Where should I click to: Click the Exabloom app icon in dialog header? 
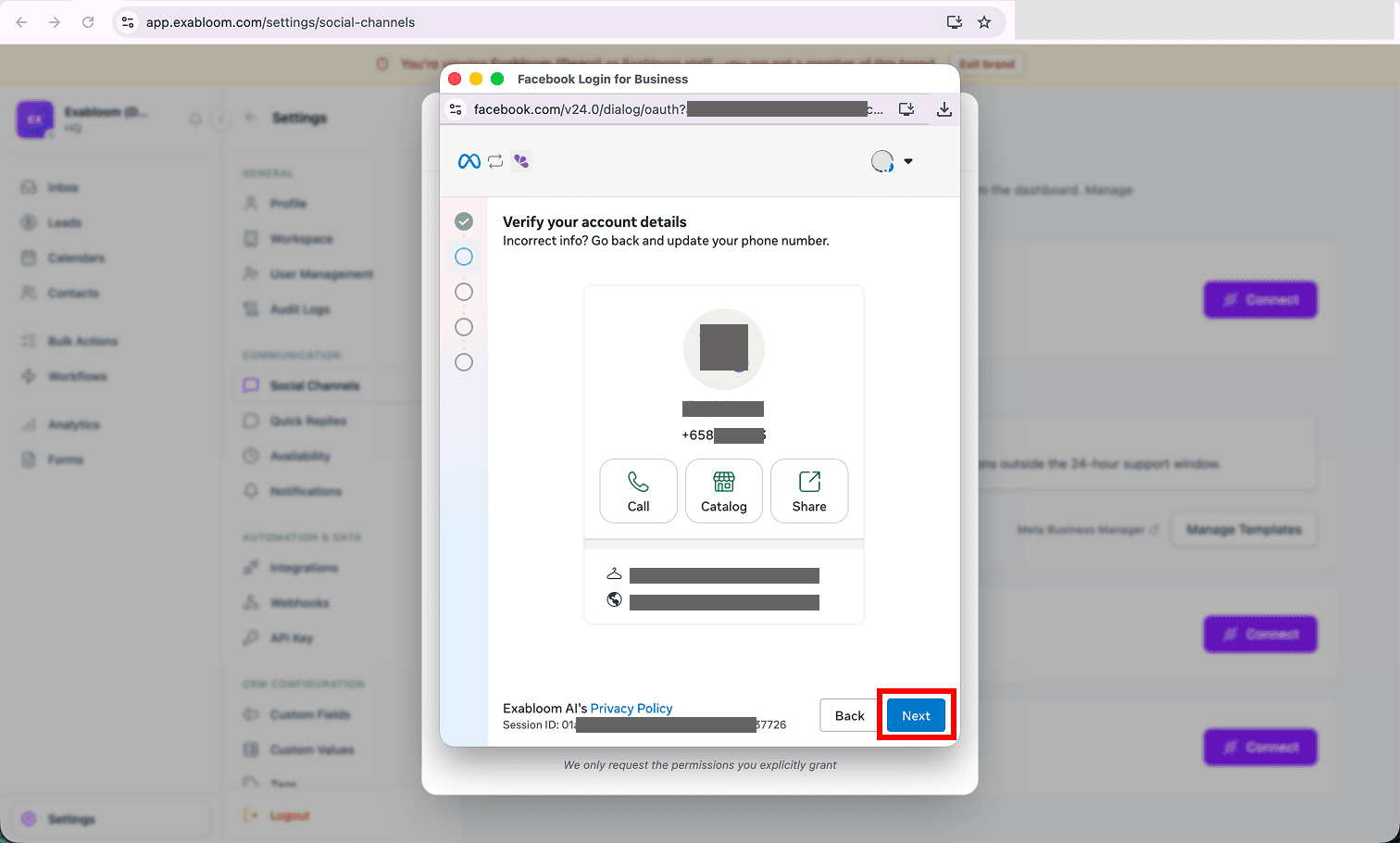521,161
